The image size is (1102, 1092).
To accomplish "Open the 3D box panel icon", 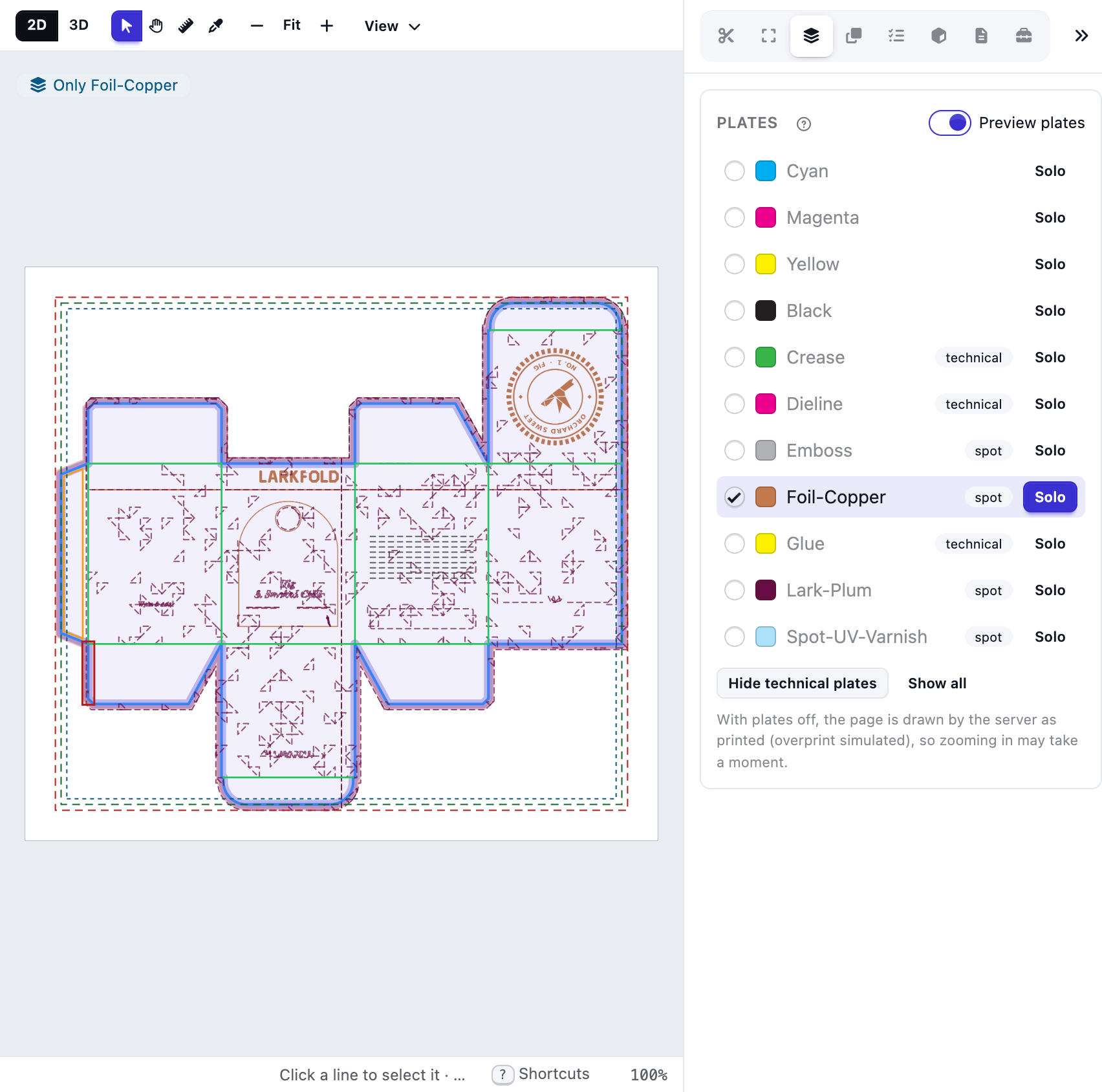I will (x=939, y=36).
